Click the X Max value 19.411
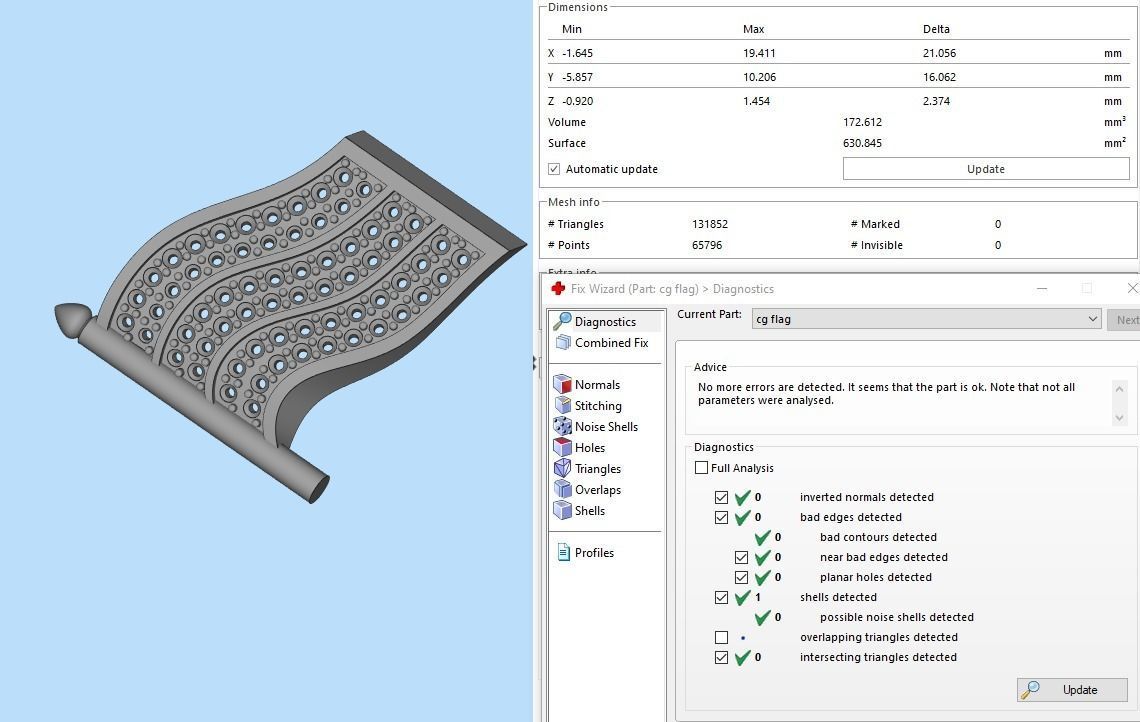This screenshot has height=722, width=1140. pyautogui.click(x=759, y=53)
